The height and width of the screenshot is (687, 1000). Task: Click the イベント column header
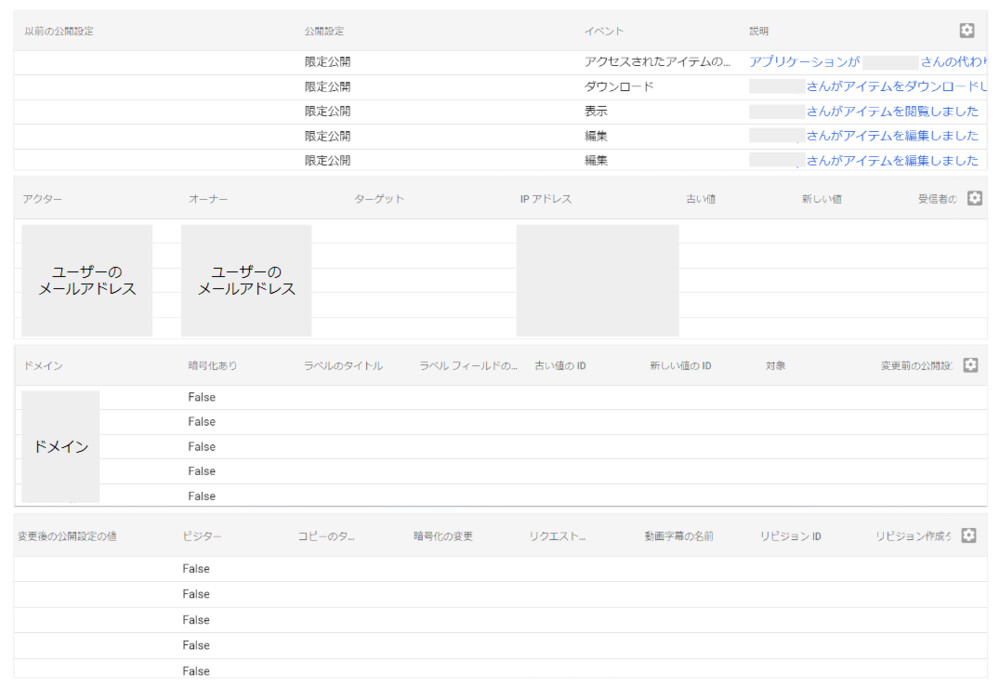point(604,32)
